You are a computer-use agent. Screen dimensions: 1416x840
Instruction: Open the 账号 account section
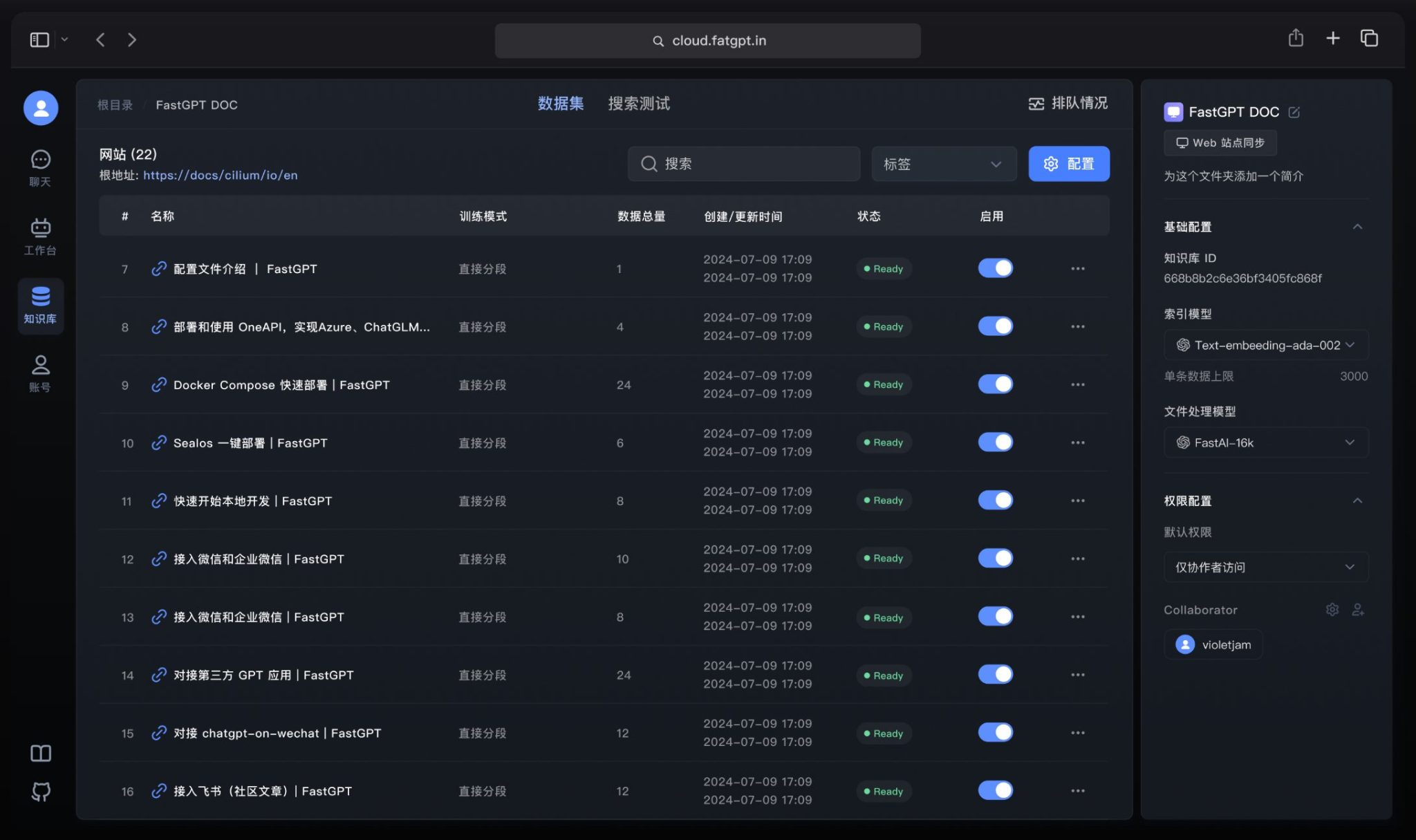pos(40,372)
